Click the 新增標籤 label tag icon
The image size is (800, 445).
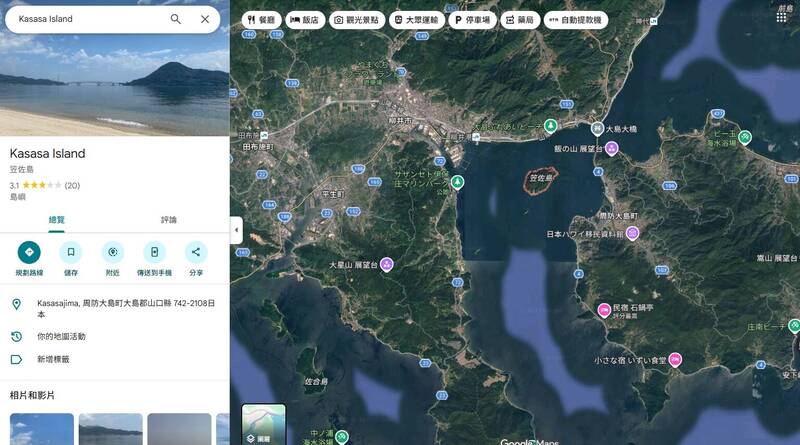click(16, 359)
